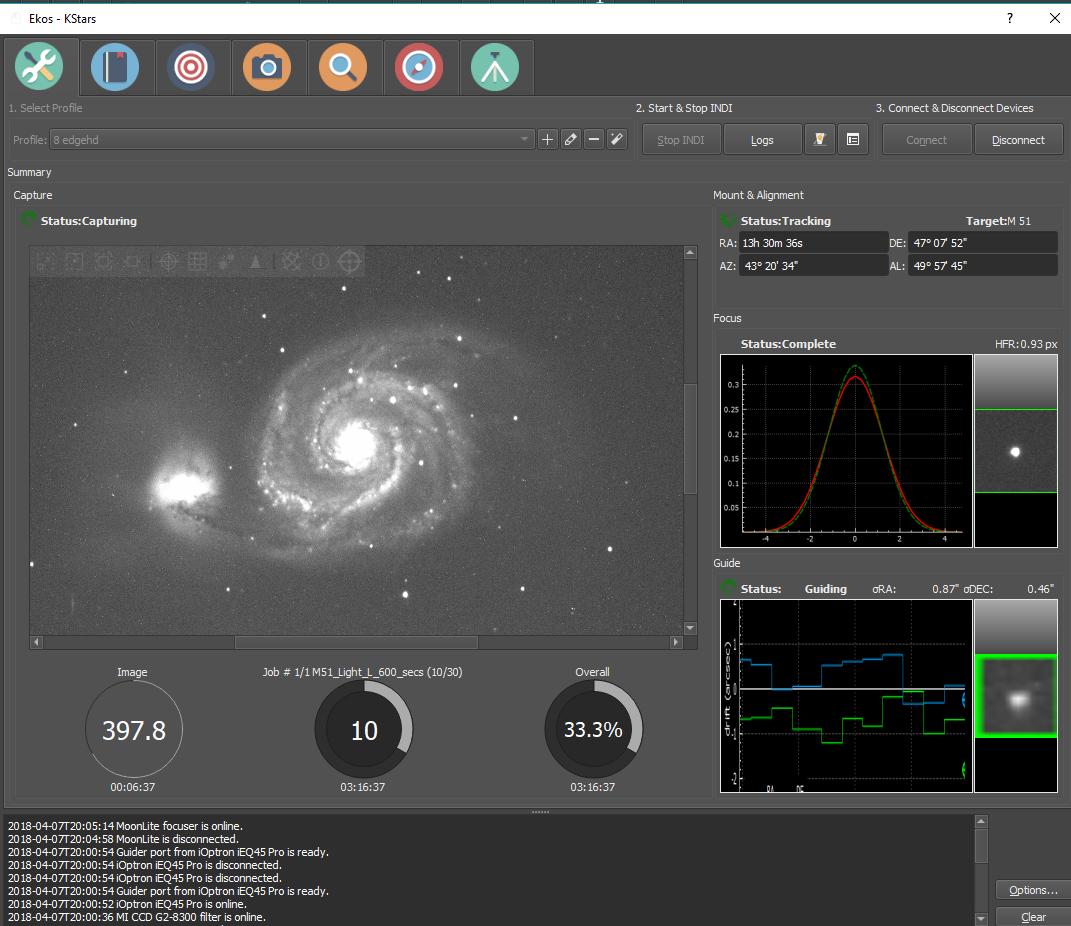Screen dimensions: 1071x926
Task: Click the focus HFR curve graph
Action: click(846, 451)
